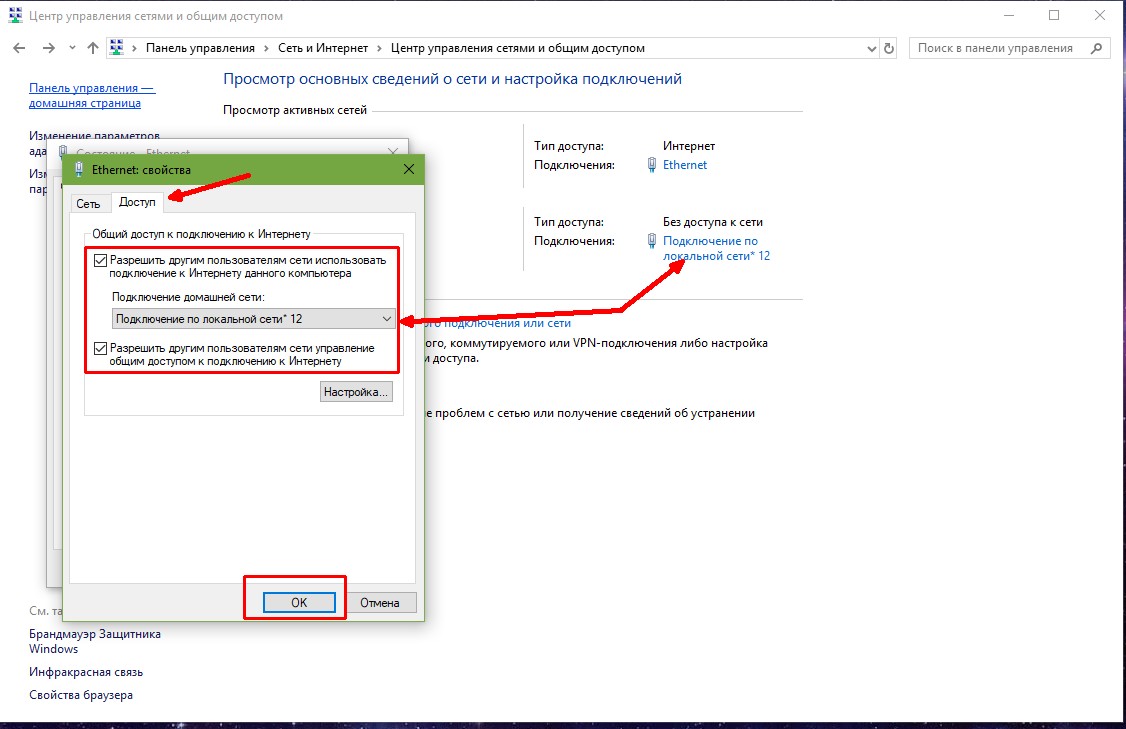Screen dimensions: 1126x729
Task: Click Общий доступ к подключению к Интернету label
Action: 202,234
